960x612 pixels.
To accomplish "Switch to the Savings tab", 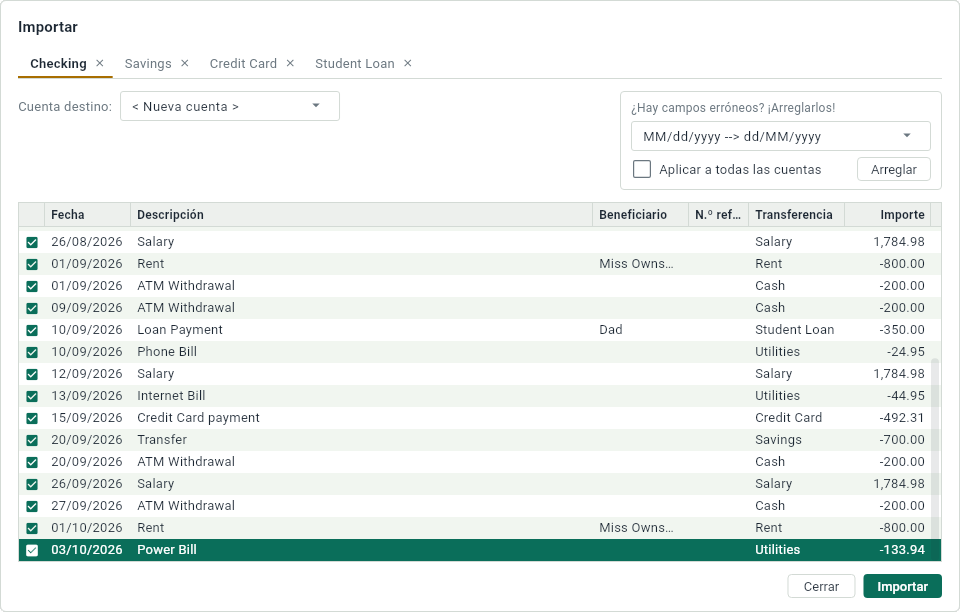I will tap(148, 64).
